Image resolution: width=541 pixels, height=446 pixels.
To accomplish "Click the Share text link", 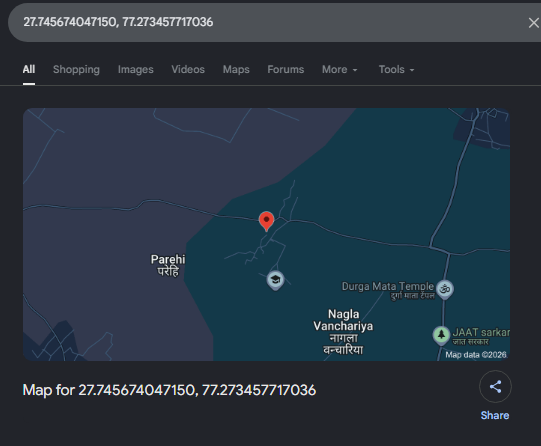I will pyautogui.click(x=495, y=415).
